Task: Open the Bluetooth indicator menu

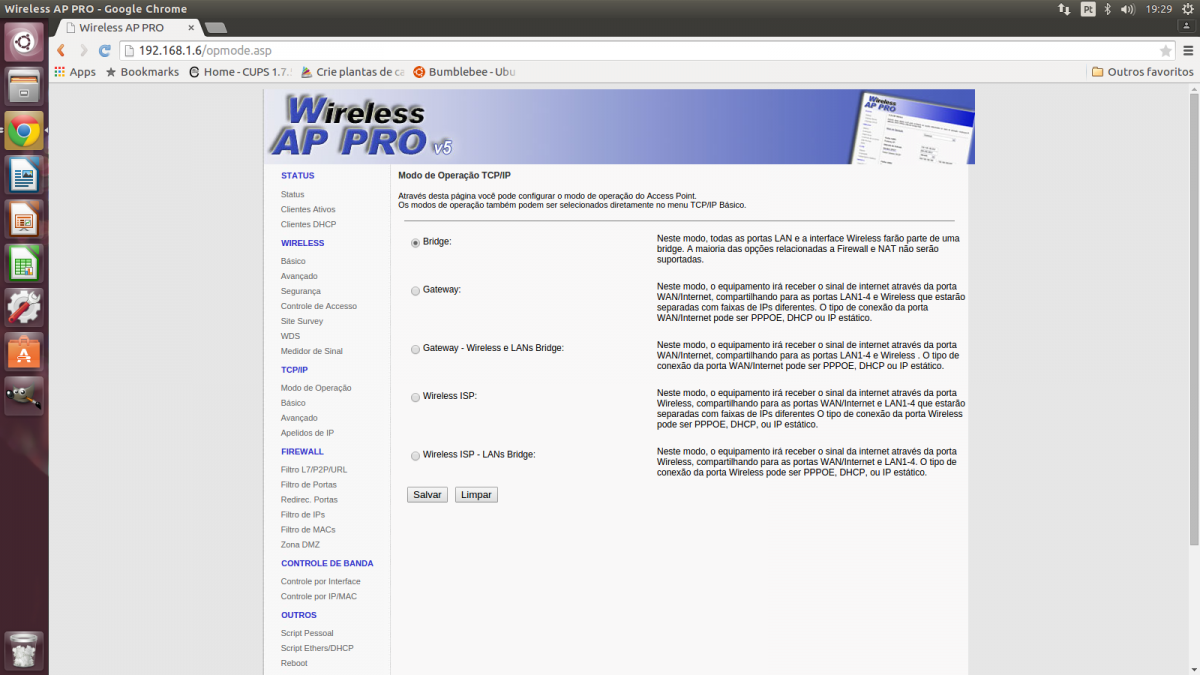Action: [x=1108, y=9]
